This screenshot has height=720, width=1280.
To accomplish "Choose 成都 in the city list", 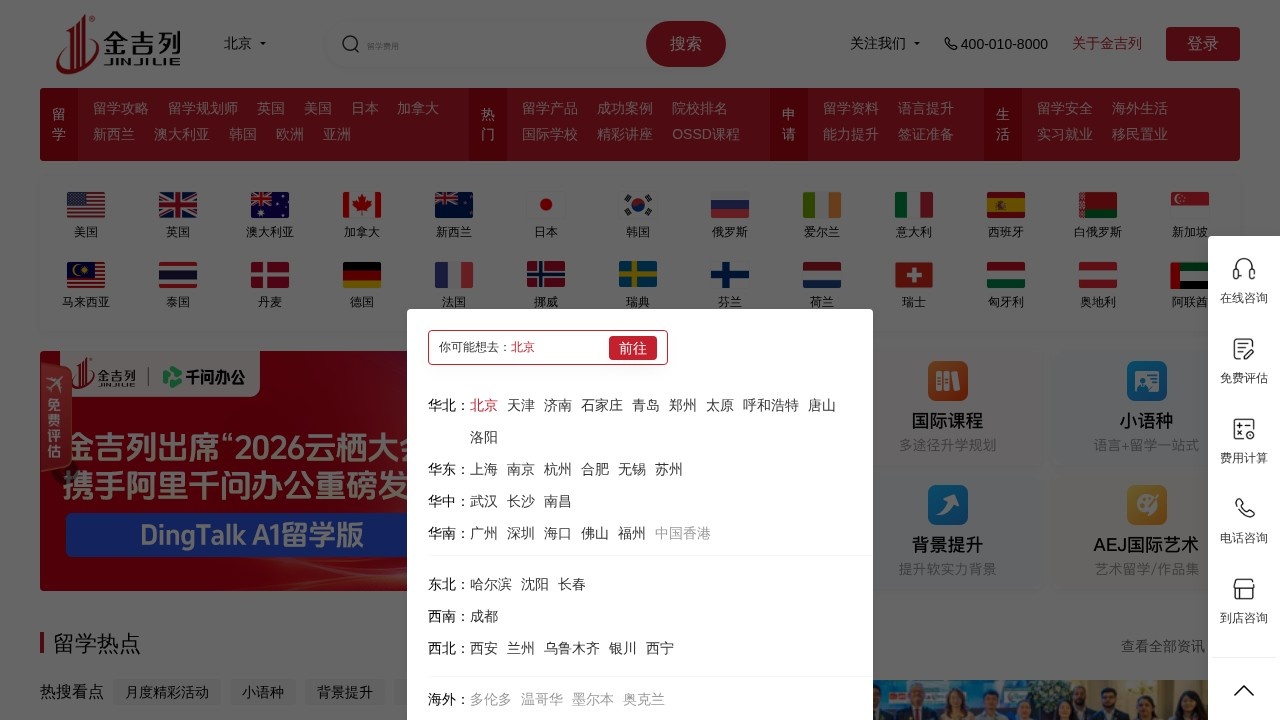I will point(484,616).
